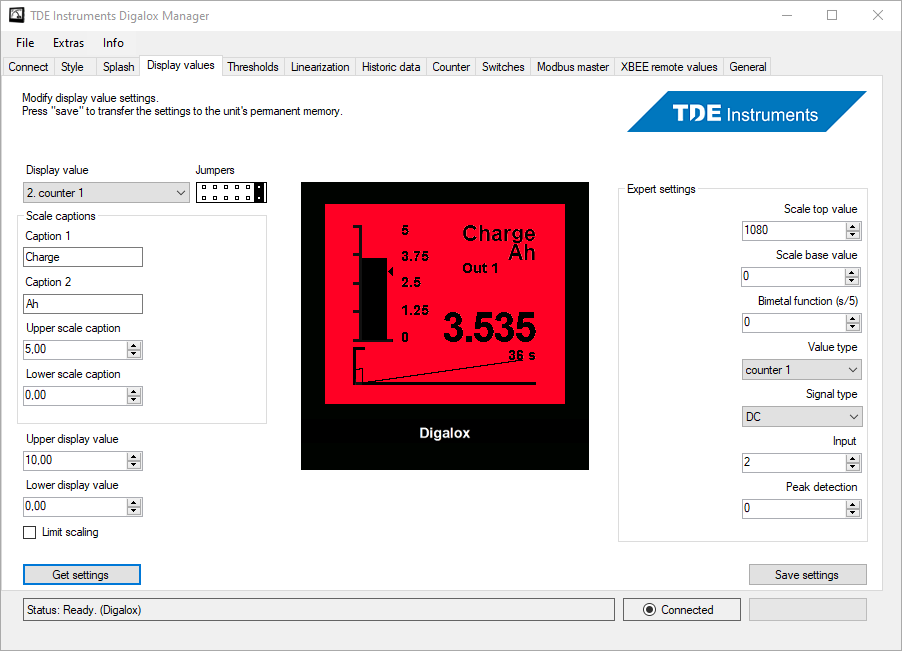The image size is (902, 651).
Task: Open the Counter tab
Action: pos(451,67)
